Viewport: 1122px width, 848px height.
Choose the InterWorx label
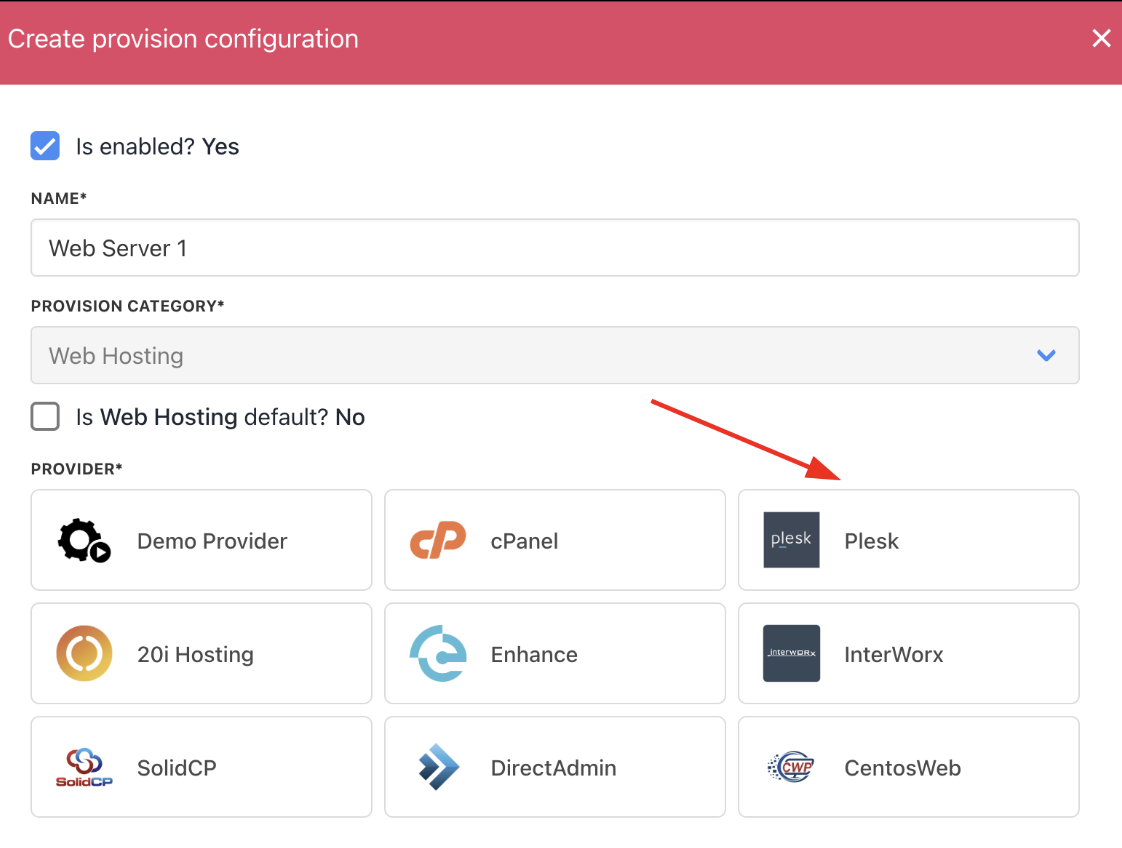(894, 654)
